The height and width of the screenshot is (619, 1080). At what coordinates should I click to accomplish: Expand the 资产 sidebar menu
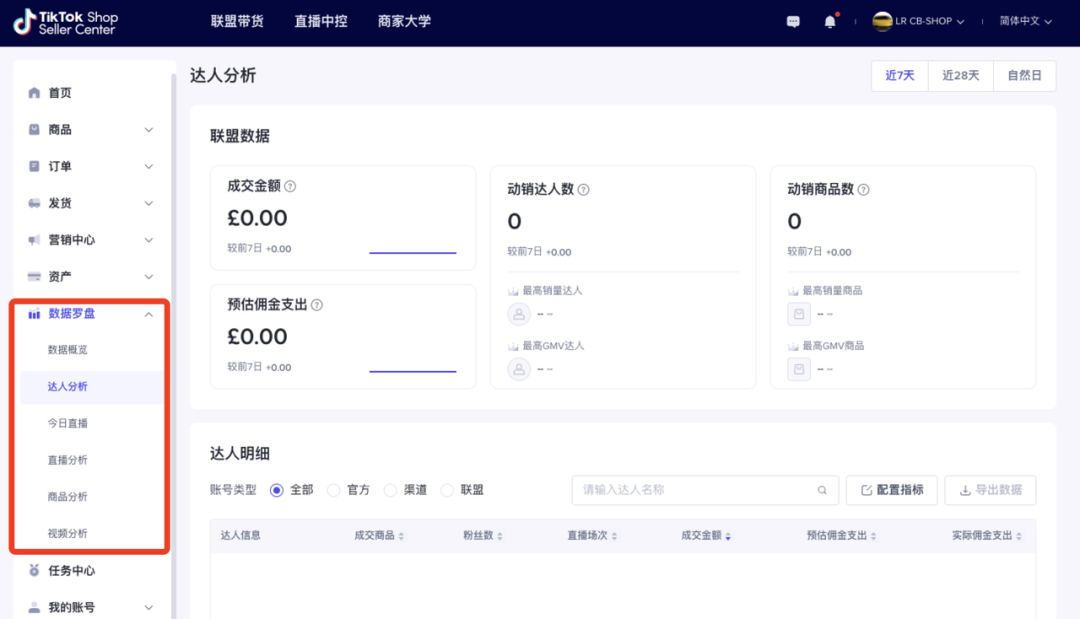(148, 277)
